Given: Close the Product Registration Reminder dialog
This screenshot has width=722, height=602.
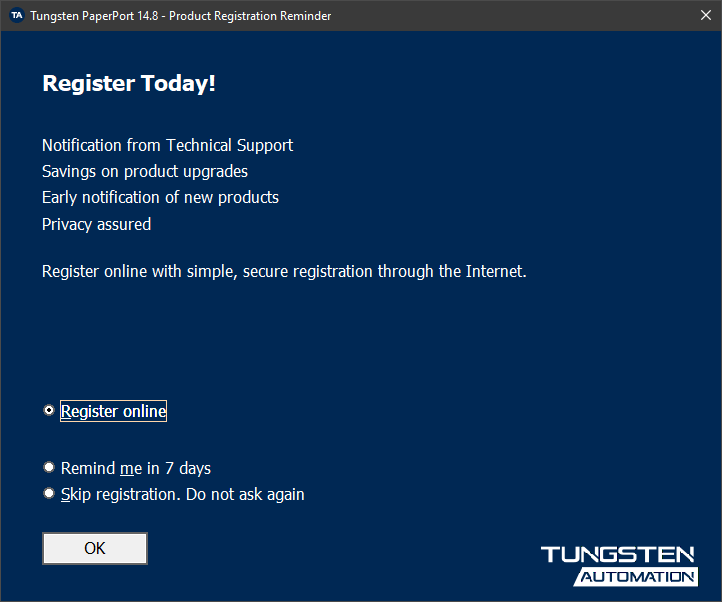Looking at the screenshot, I should [705, 16].
